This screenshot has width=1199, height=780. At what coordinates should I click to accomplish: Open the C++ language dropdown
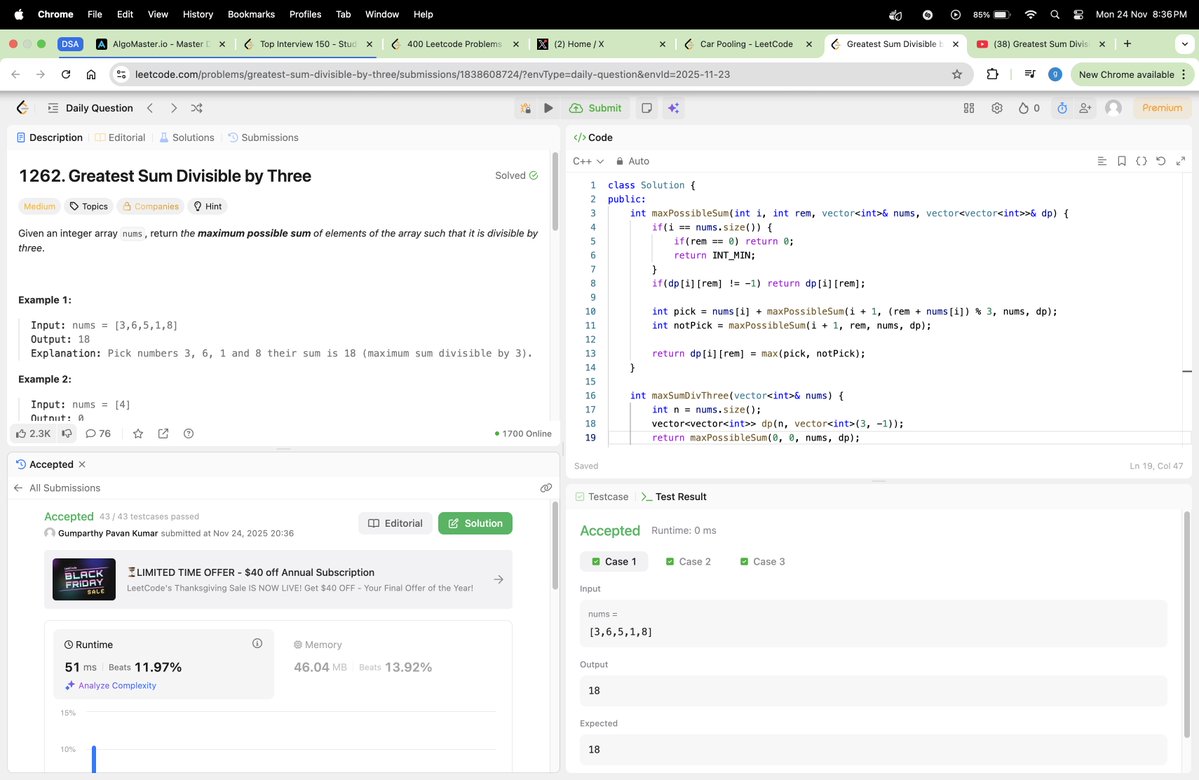(588, 160)
